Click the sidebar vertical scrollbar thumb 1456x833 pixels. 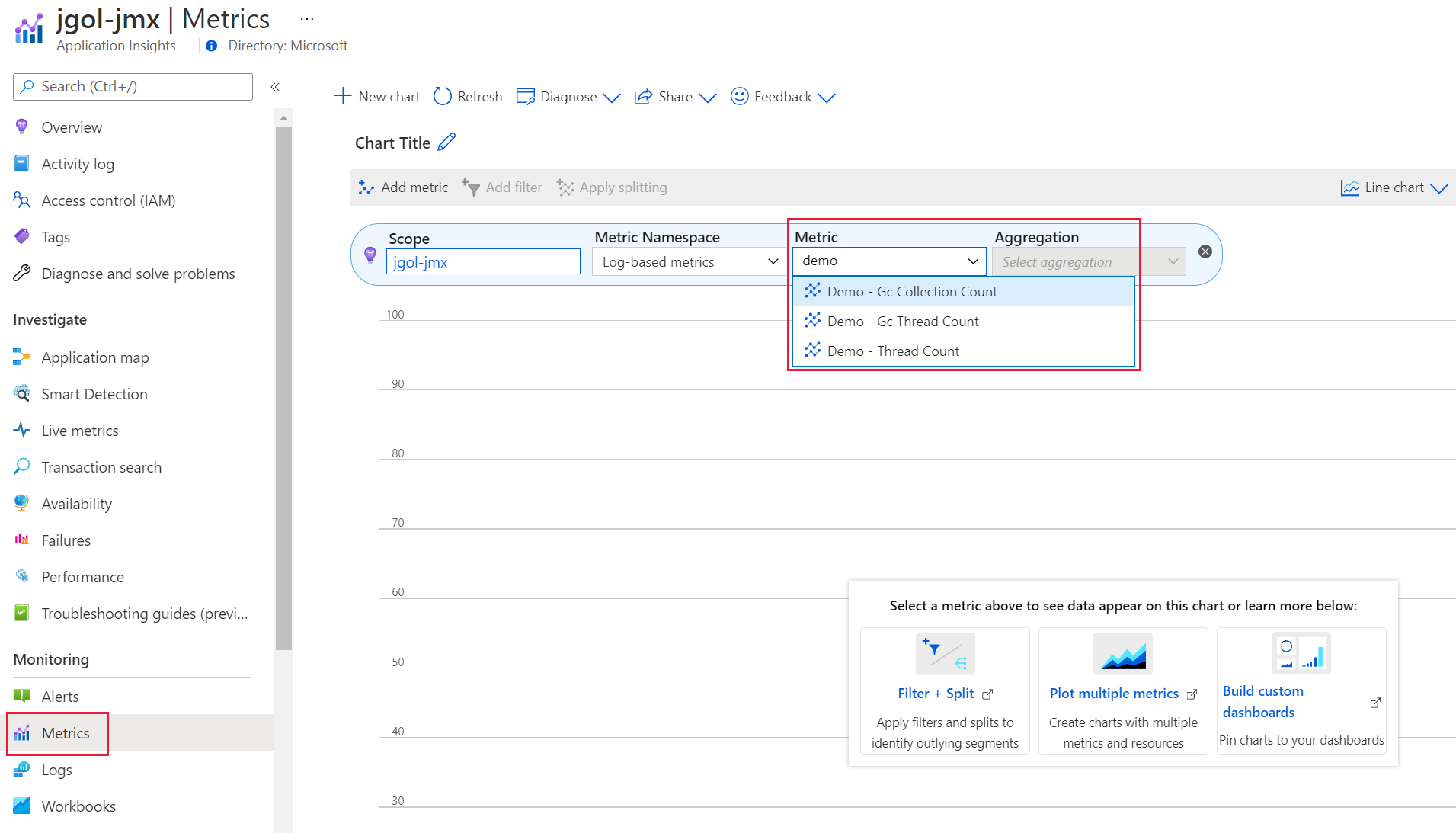click(x=283, y=389)
